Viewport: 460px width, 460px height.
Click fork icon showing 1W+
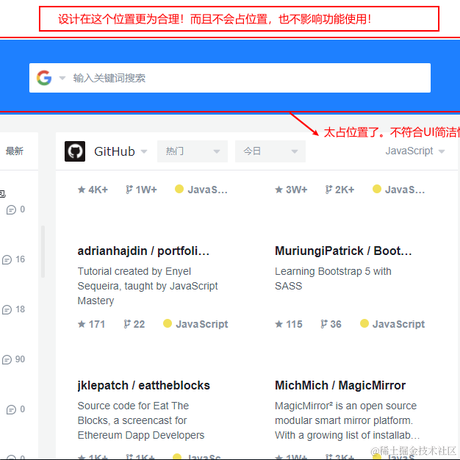[x=129, y=190]
